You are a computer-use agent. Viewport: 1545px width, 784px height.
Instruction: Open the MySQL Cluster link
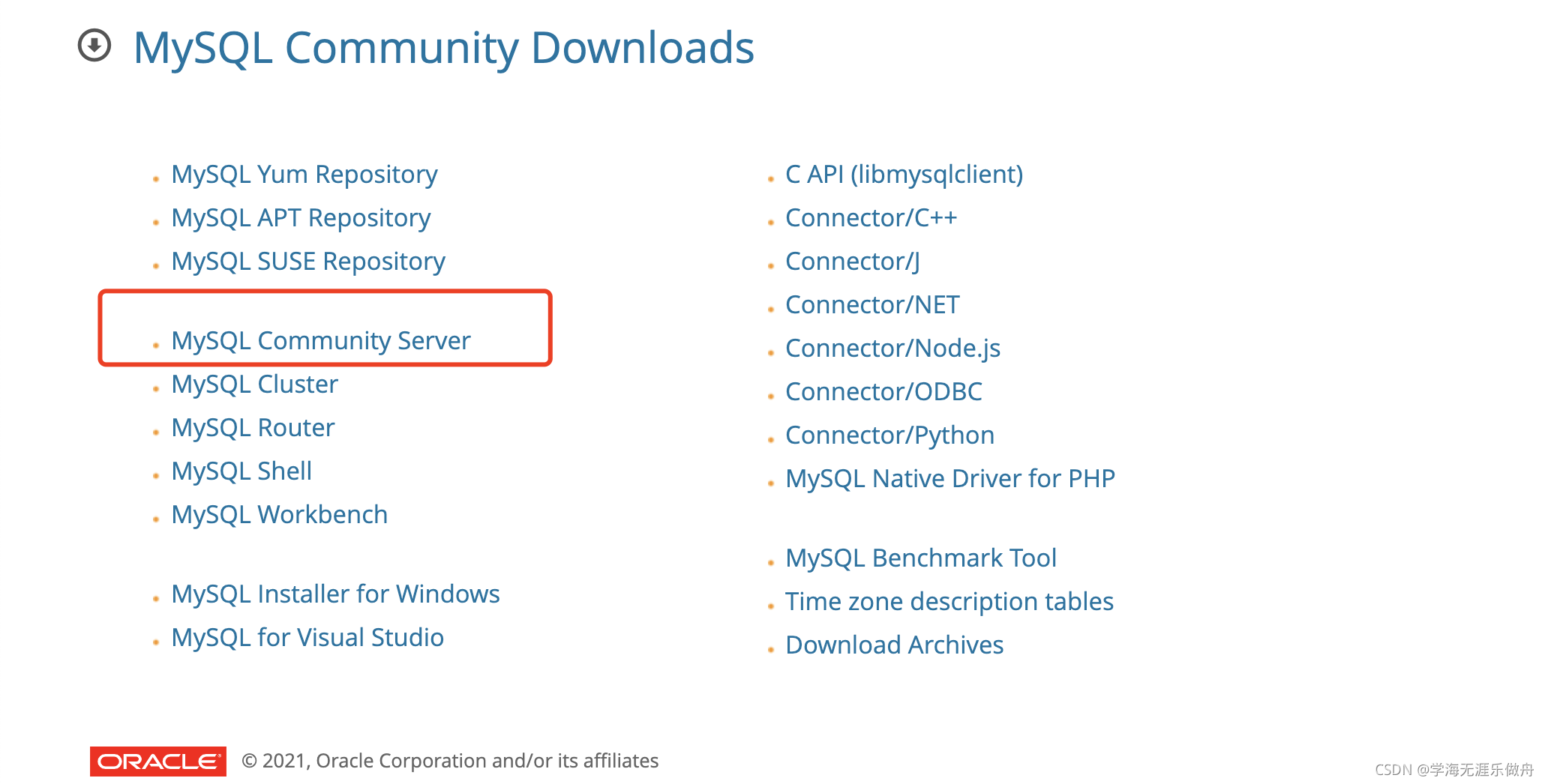tap(255, 385)
